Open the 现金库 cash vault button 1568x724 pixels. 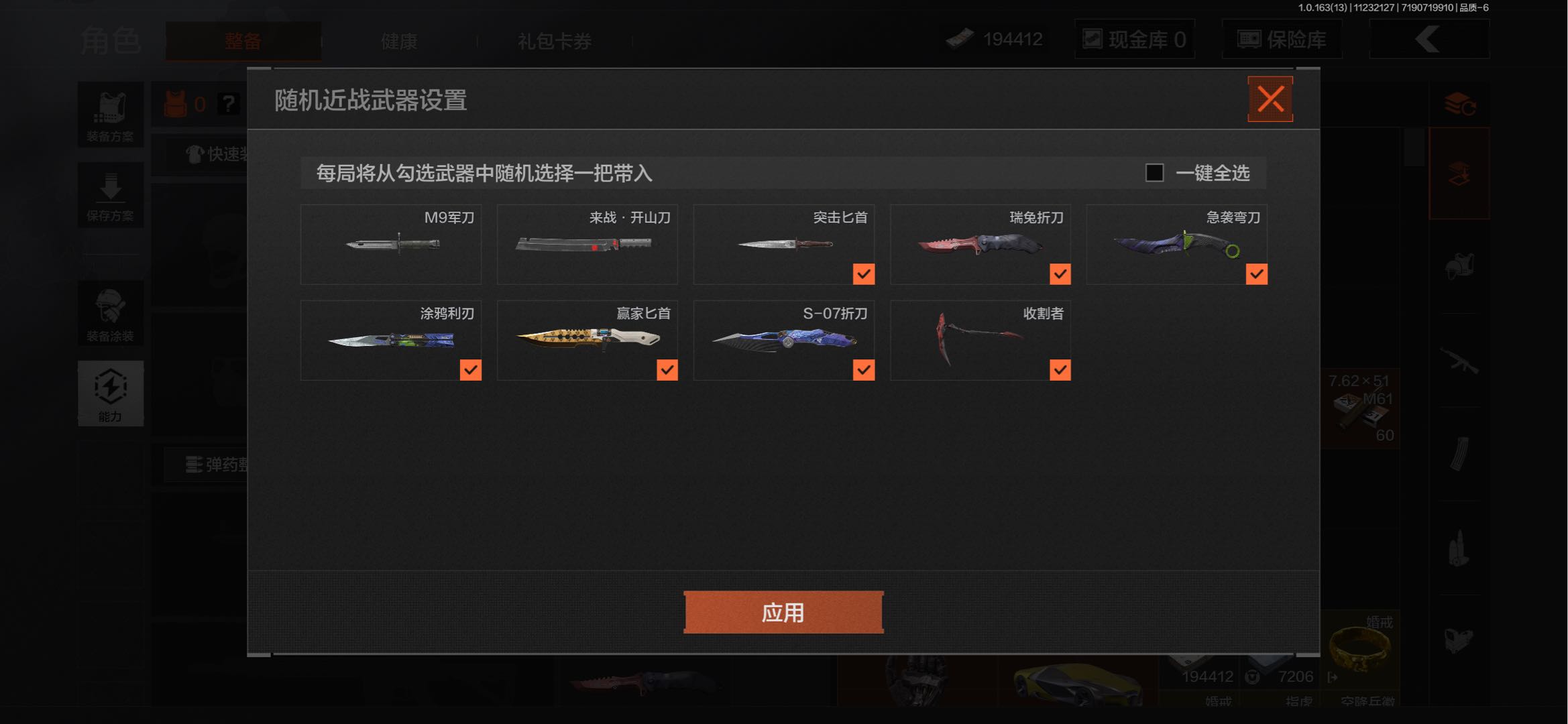1134,40
